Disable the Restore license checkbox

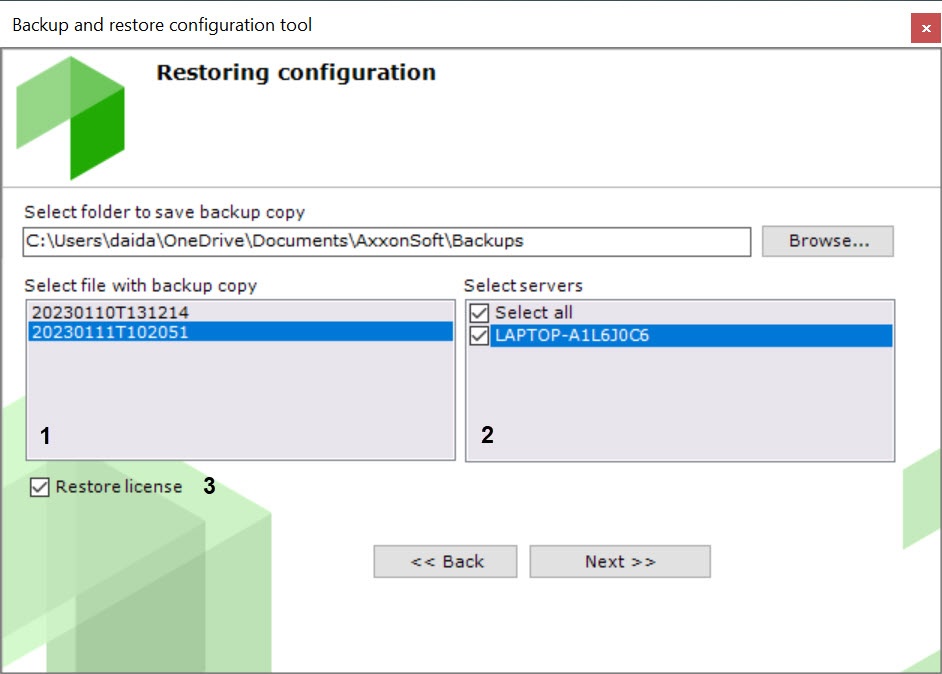pos(40,488)
